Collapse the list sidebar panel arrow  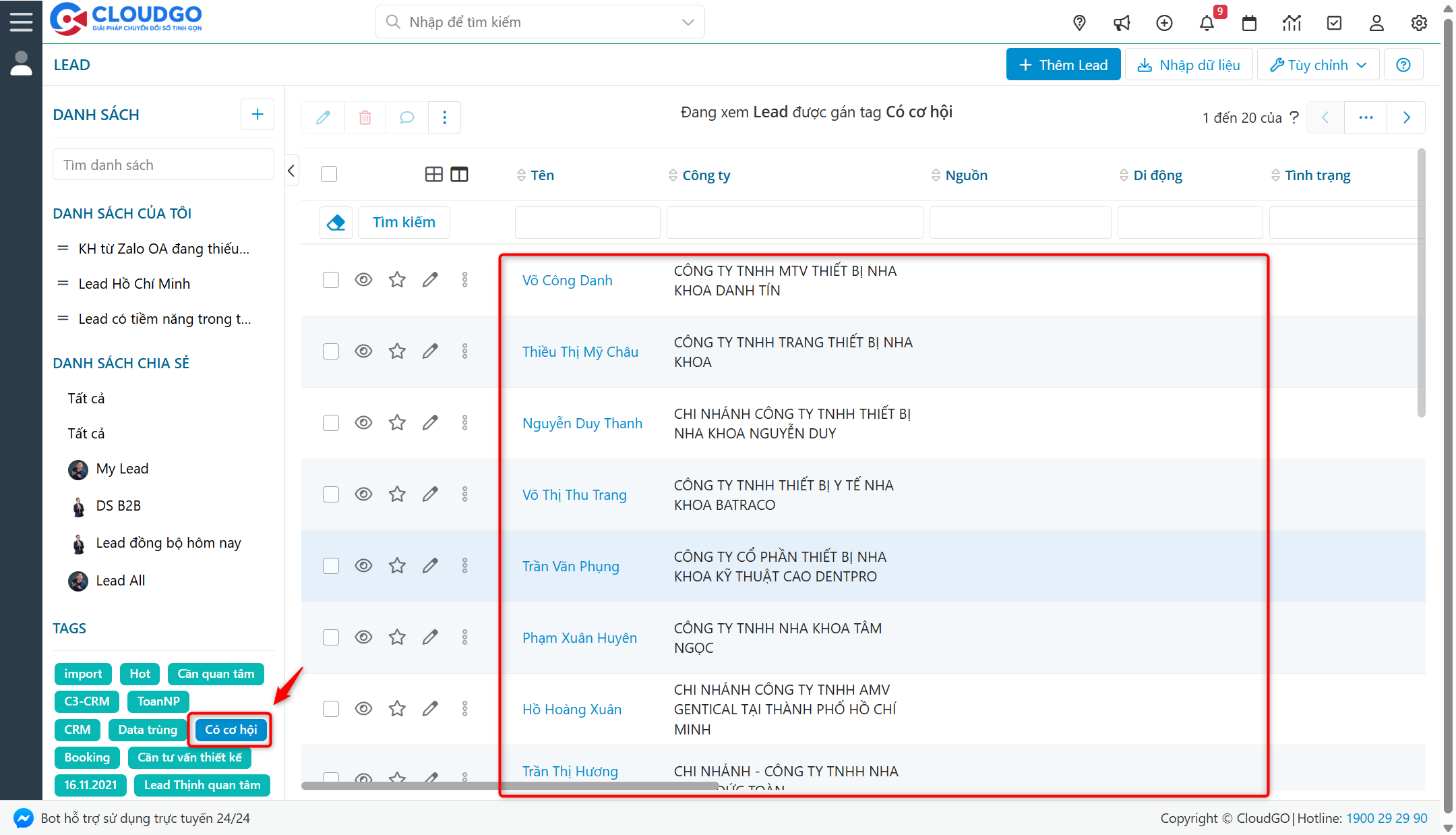pyautogui.click(x=291, y=171)
